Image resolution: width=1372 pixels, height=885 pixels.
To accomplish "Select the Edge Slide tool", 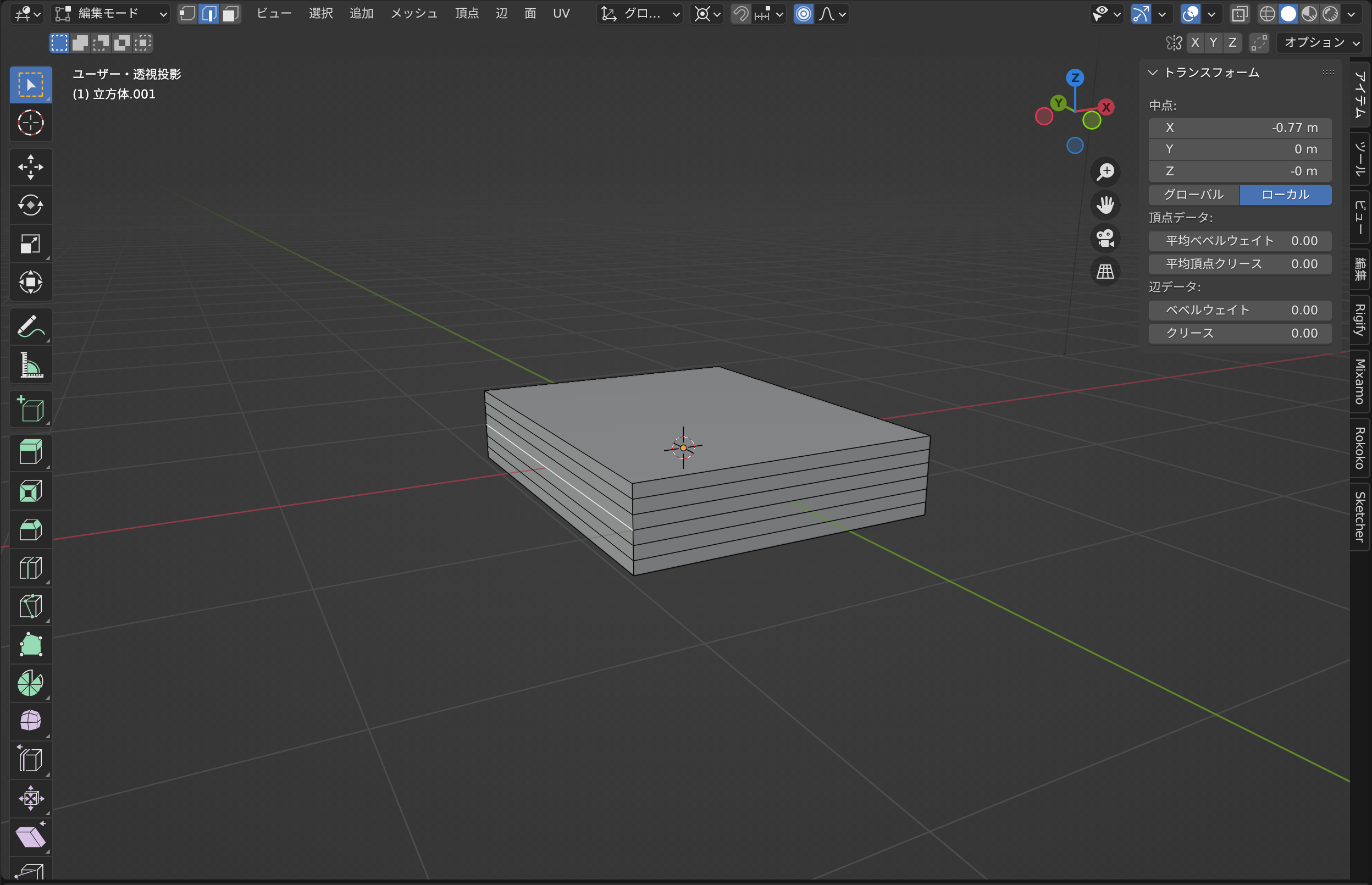I will tap(31, 760).
